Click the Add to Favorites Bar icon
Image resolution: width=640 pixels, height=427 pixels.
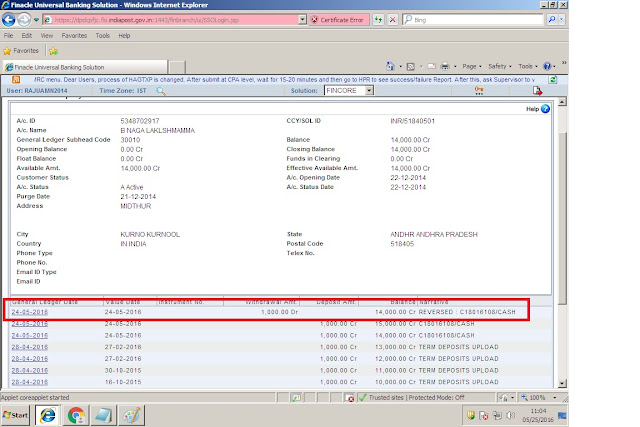pyautogui.click(x=53, y=51)
